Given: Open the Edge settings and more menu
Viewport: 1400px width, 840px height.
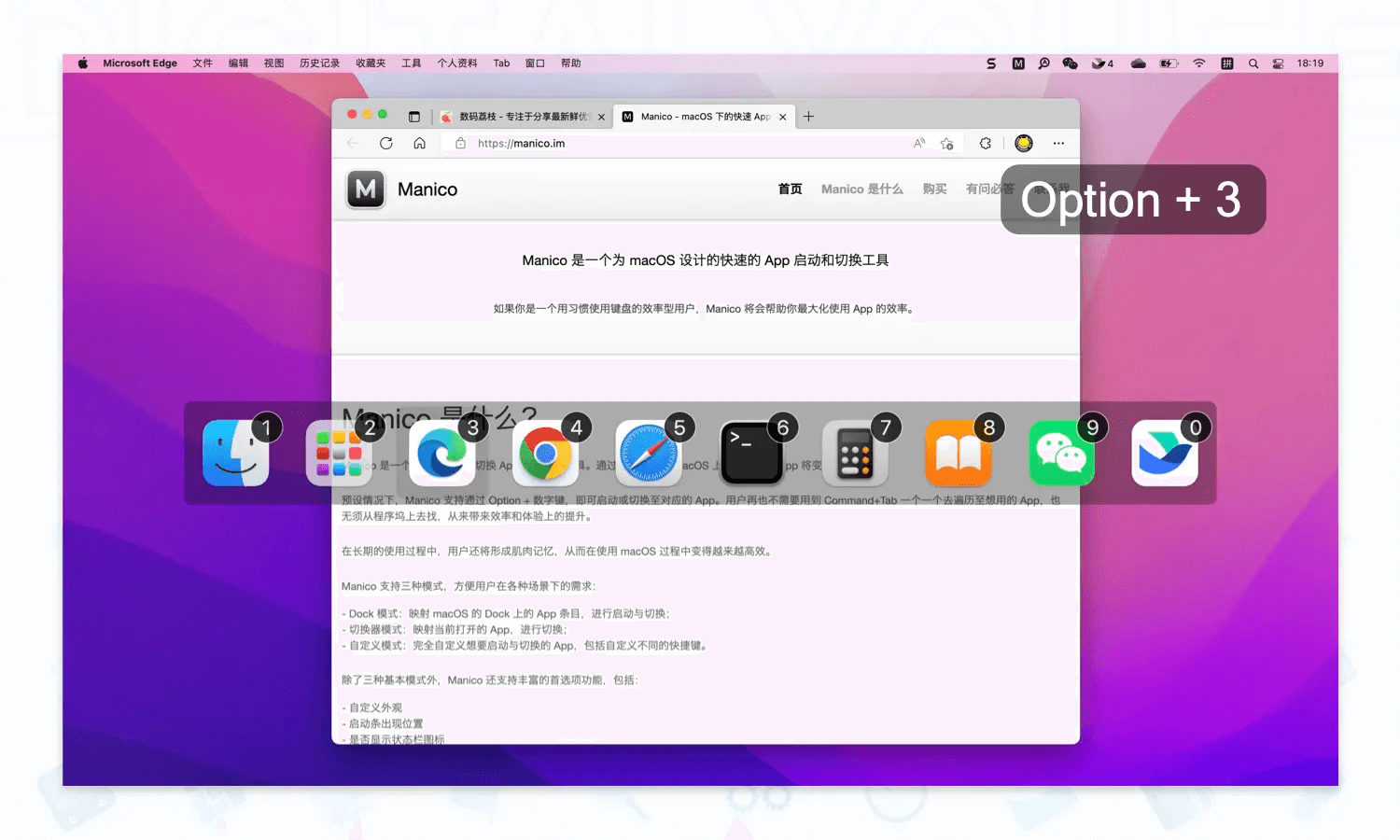Looking at the screenshot, I should [1058, 144].
